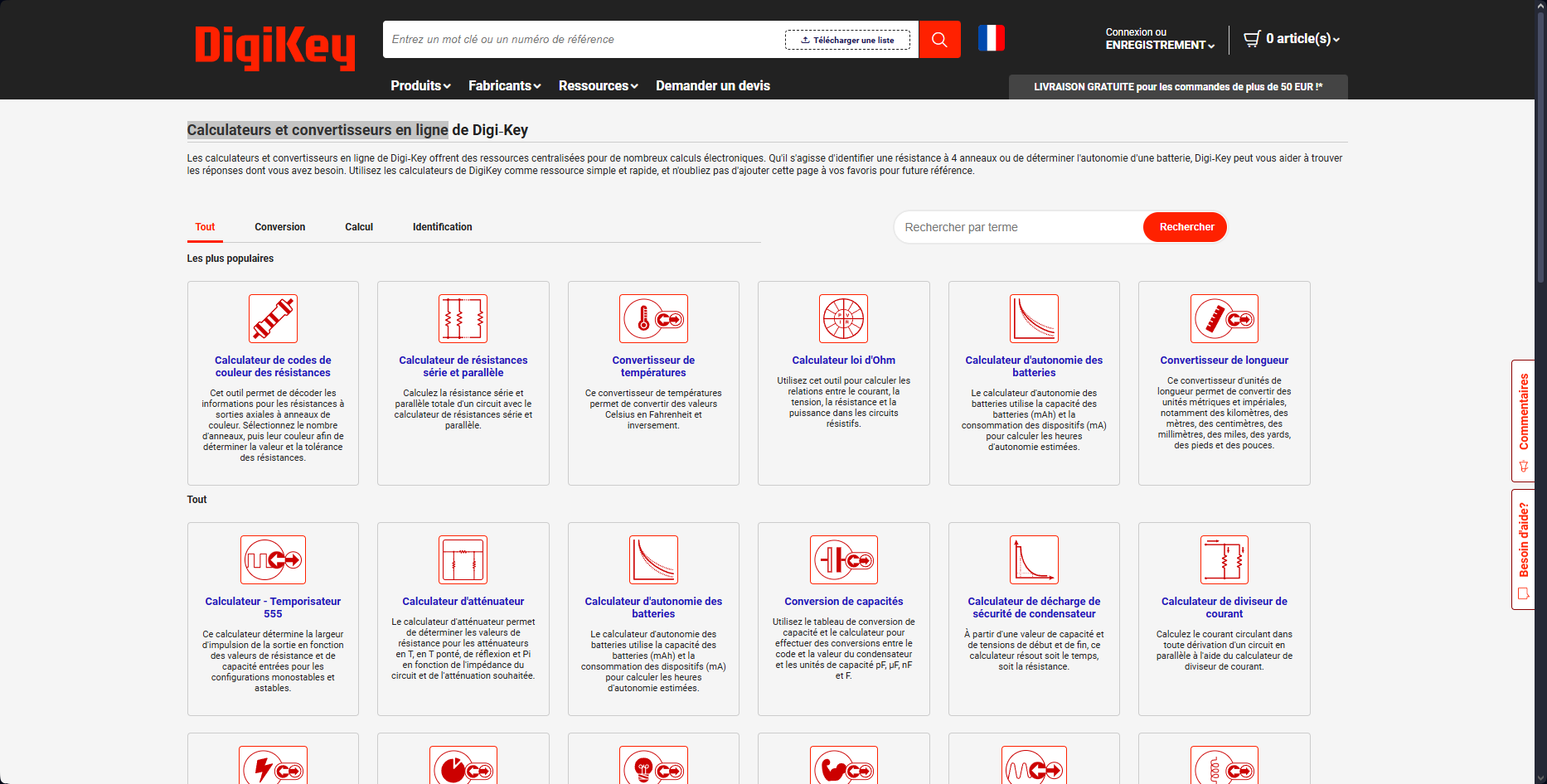Open pie chart converter icon in bottom row
This screenshot has height=784, width=1547.
click(x=463, y=765)
